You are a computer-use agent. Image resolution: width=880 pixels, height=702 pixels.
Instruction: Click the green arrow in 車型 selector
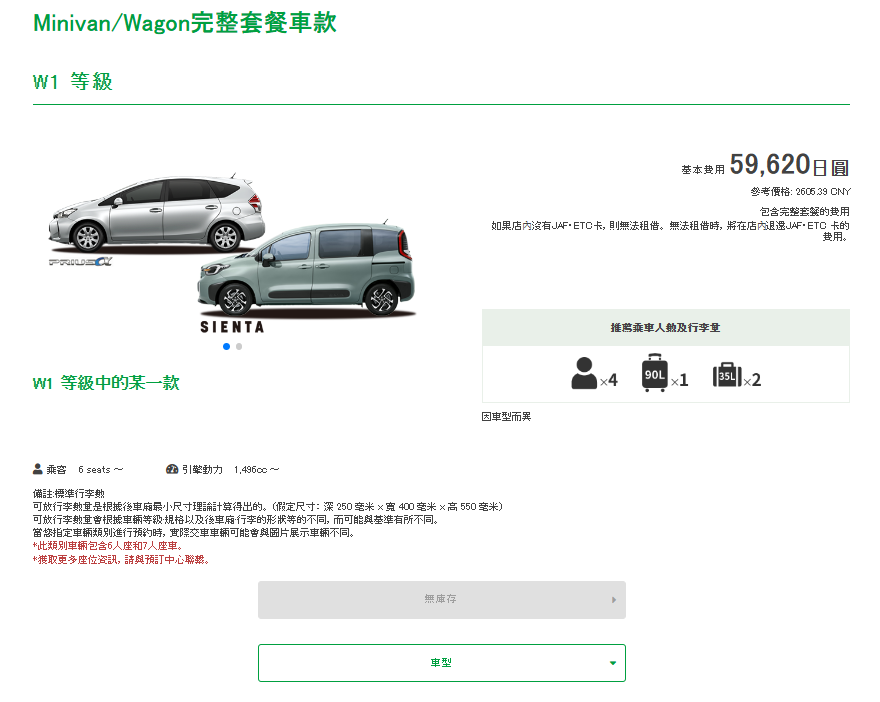tap(612, 663)
